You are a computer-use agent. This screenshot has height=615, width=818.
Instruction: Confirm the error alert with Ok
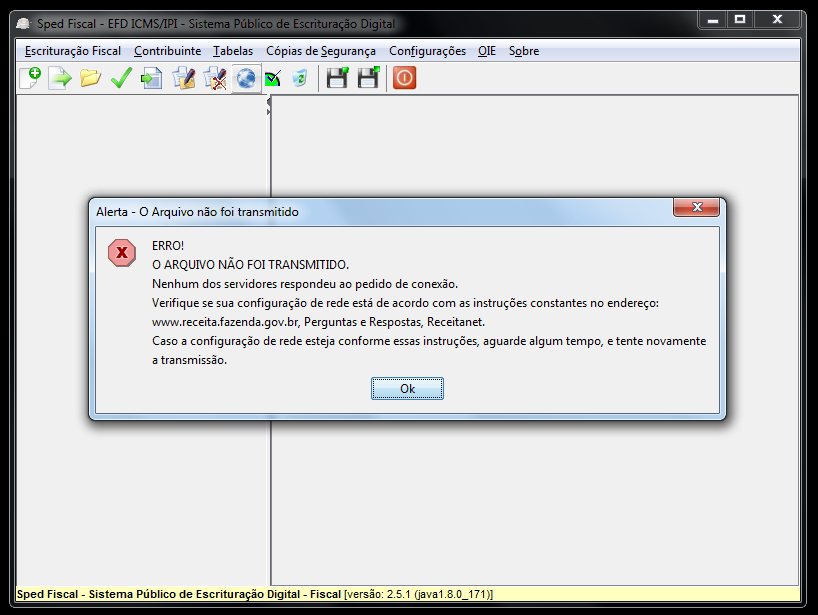(407, 389)
